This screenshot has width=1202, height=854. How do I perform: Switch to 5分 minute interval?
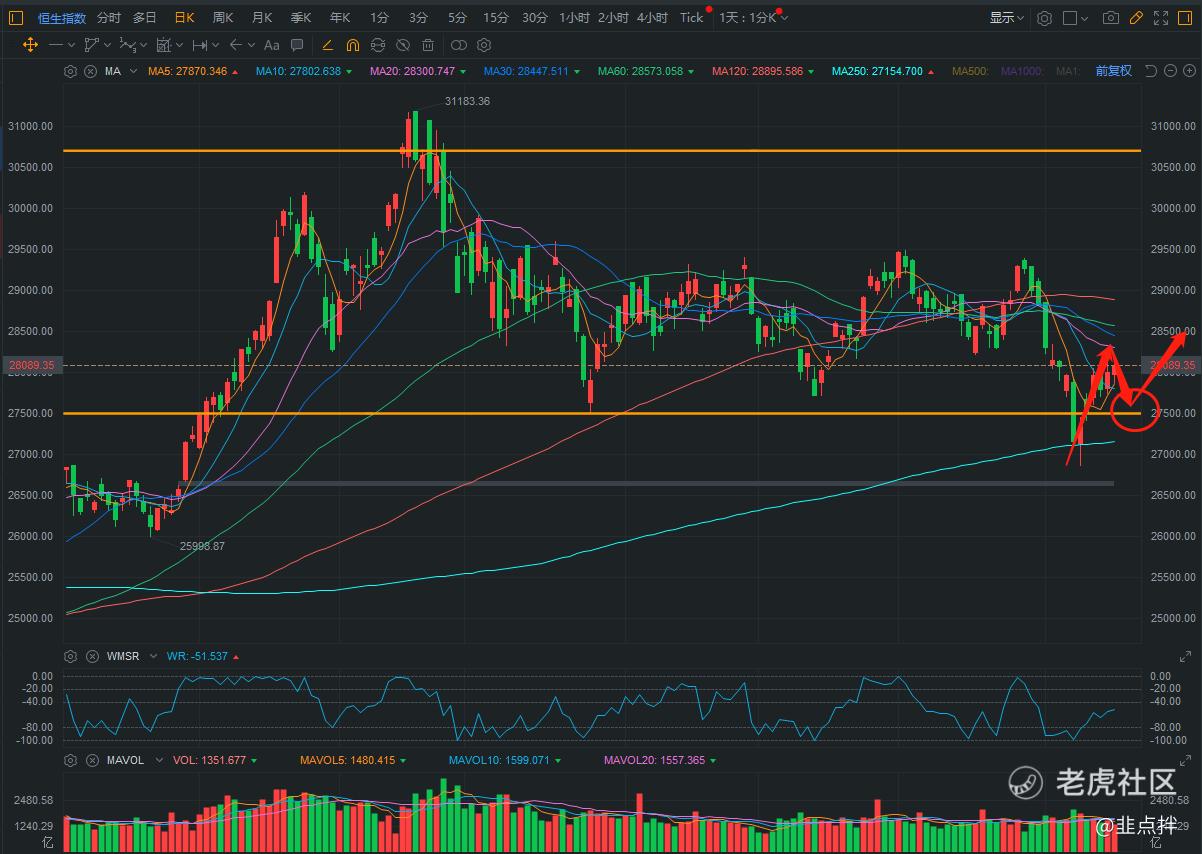(457, 18)
